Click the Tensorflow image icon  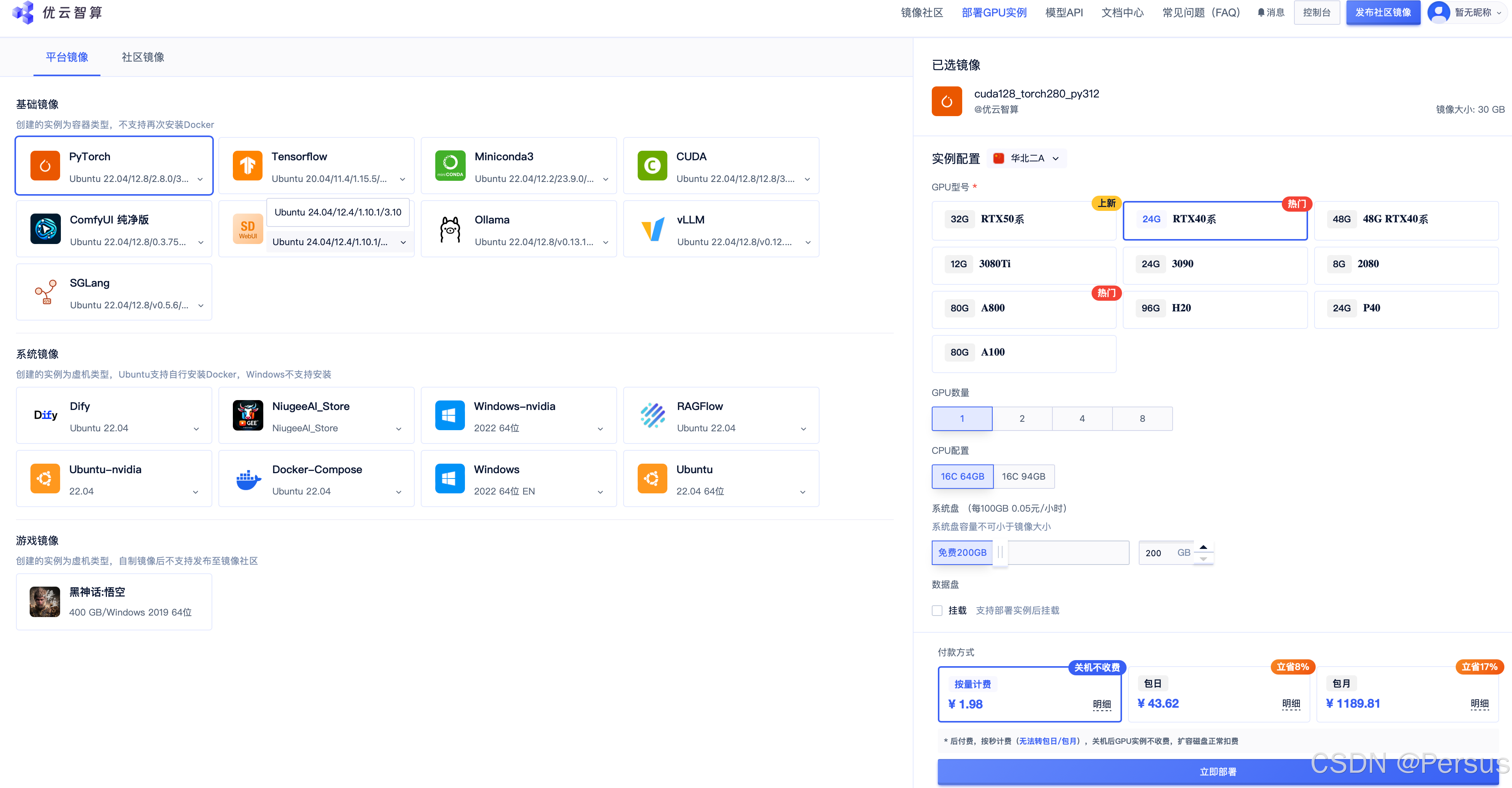[x=248, y=166]
